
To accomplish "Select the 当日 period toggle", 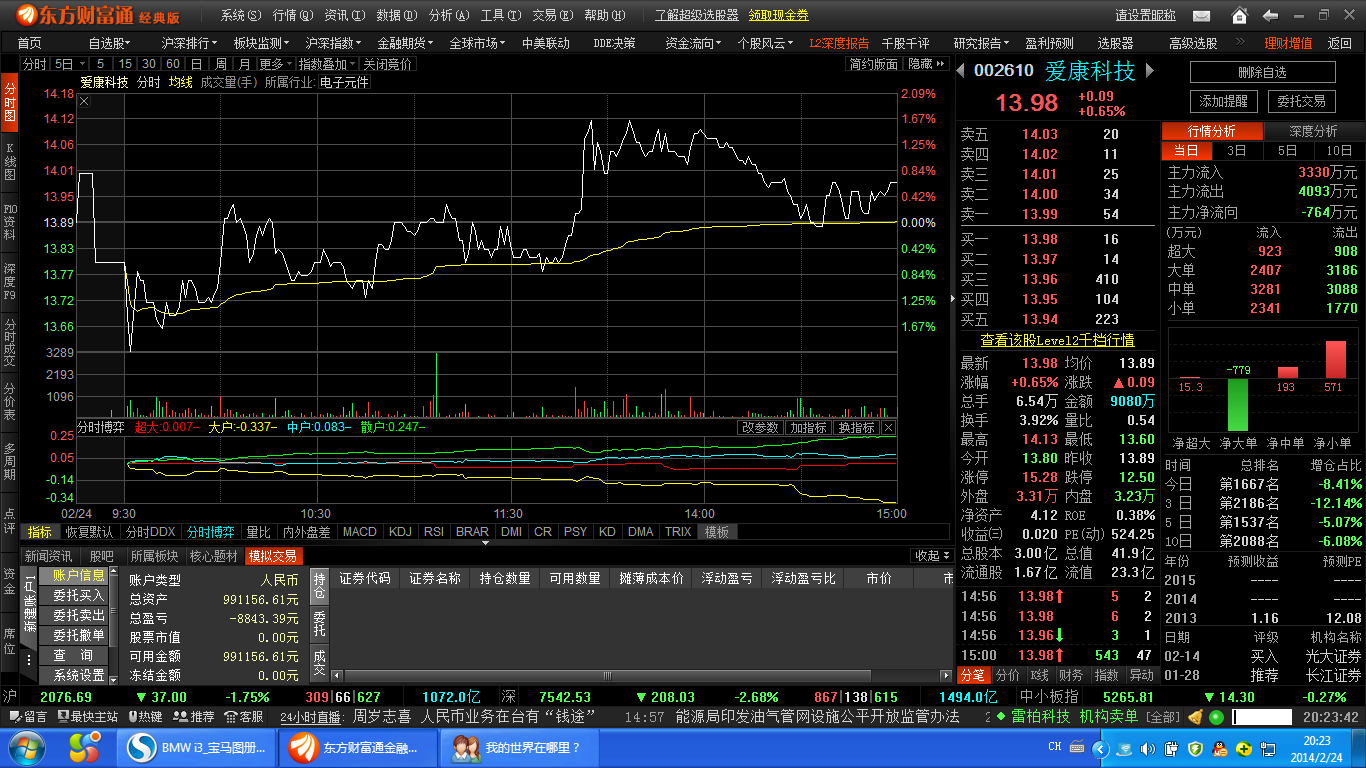I will tap(1186, 150).
